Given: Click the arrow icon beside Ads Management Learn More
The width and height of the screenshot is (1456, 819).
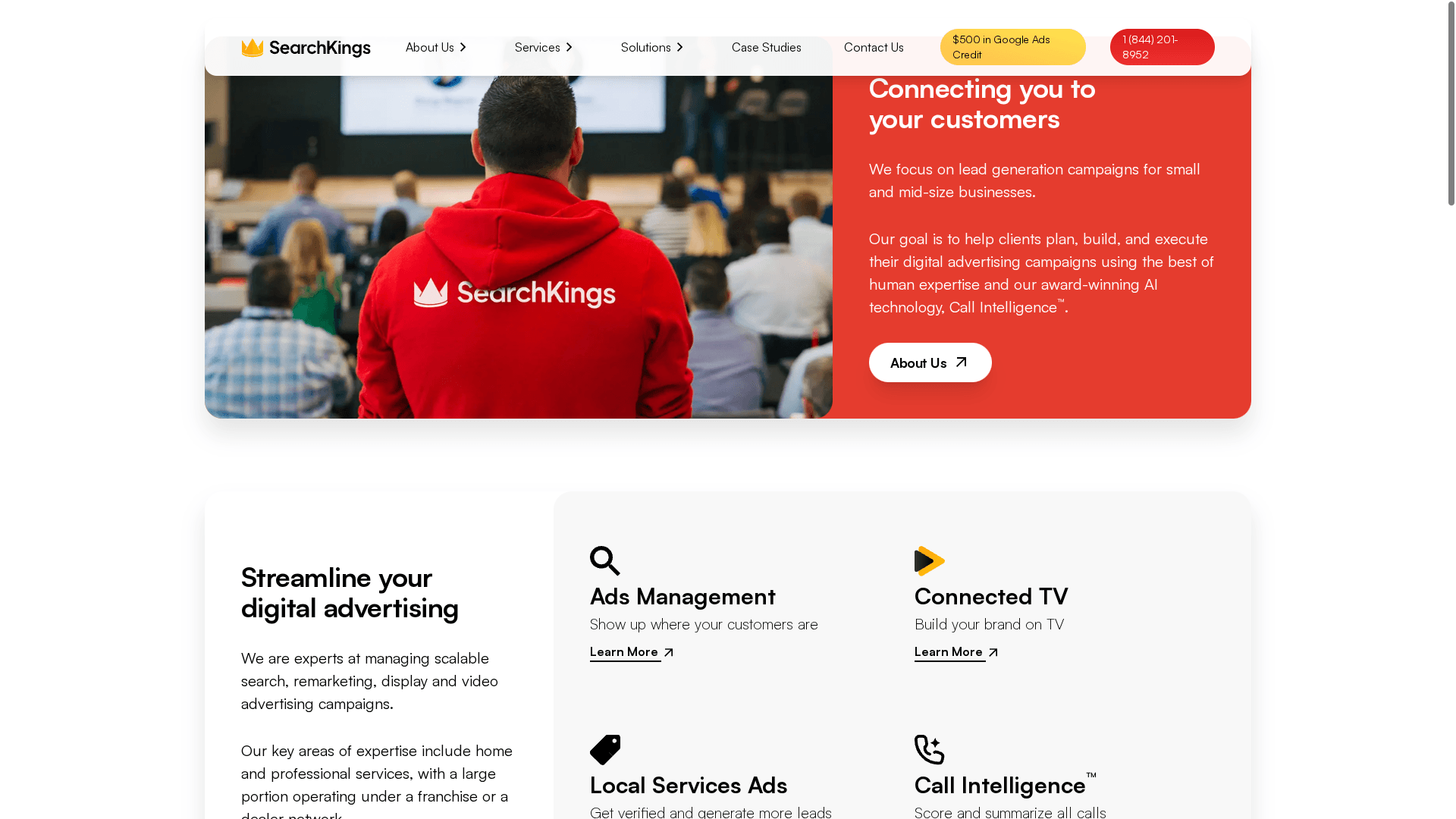Looking at the screenshot, I should [x=668, y=652].
